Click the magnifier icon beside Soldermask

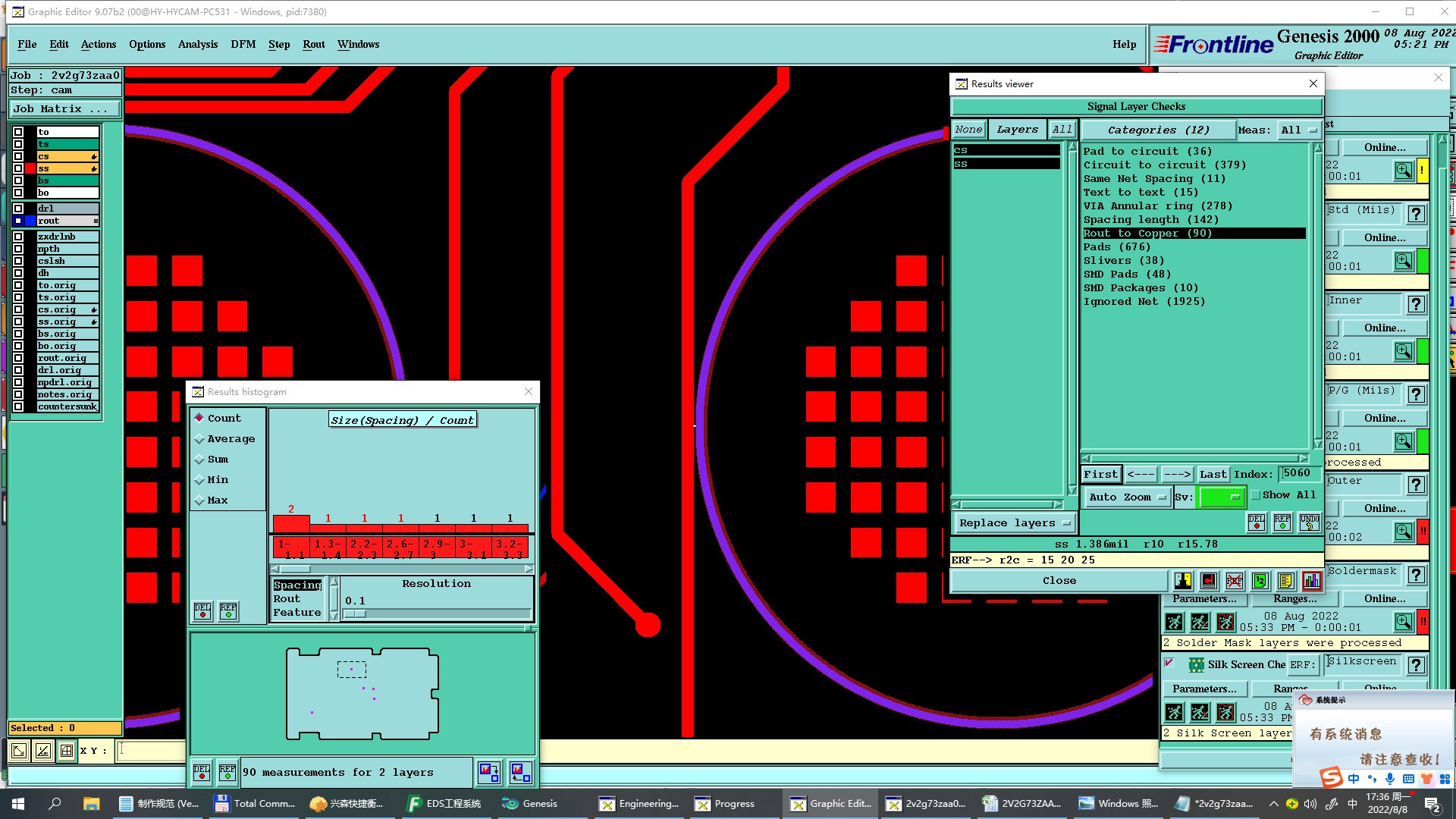tap(1403, 622)
